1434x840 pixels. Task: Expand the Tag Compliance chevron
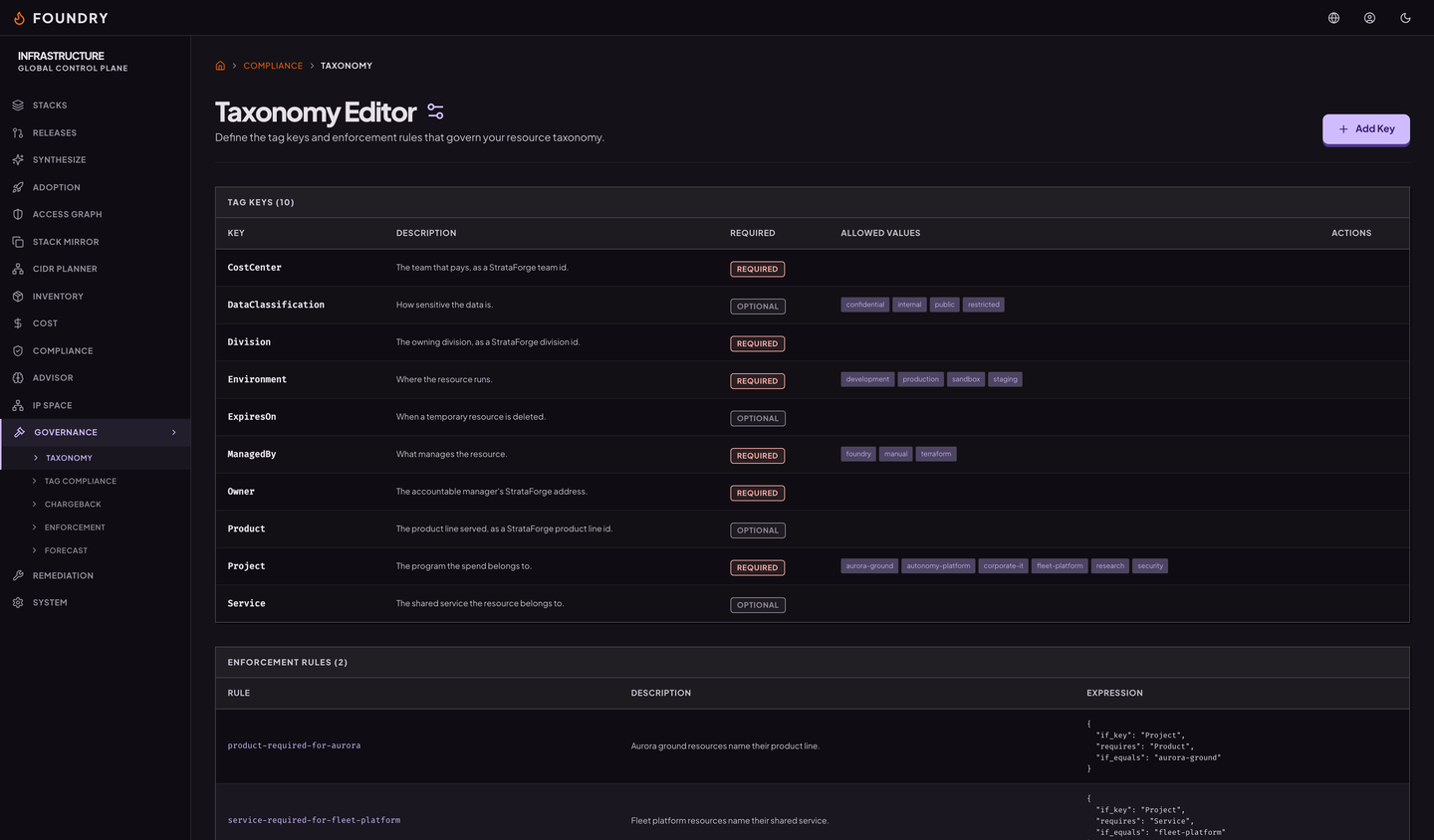pyautogui.click(x=35, y=481)
